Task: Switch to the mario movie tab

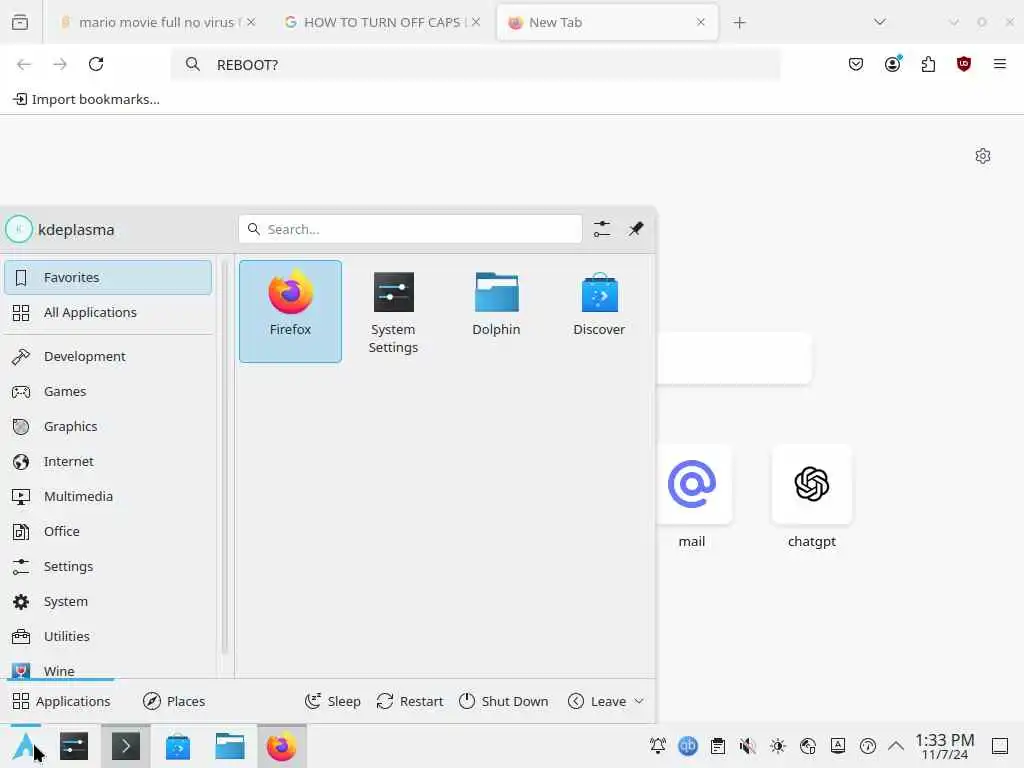Action: (157, 22)
